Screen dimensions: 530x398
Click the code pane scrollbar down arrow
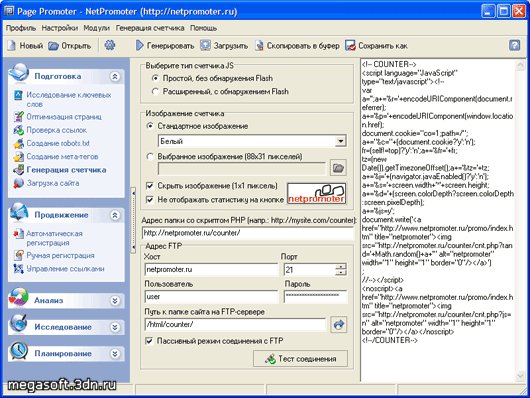tap(520, 376)
